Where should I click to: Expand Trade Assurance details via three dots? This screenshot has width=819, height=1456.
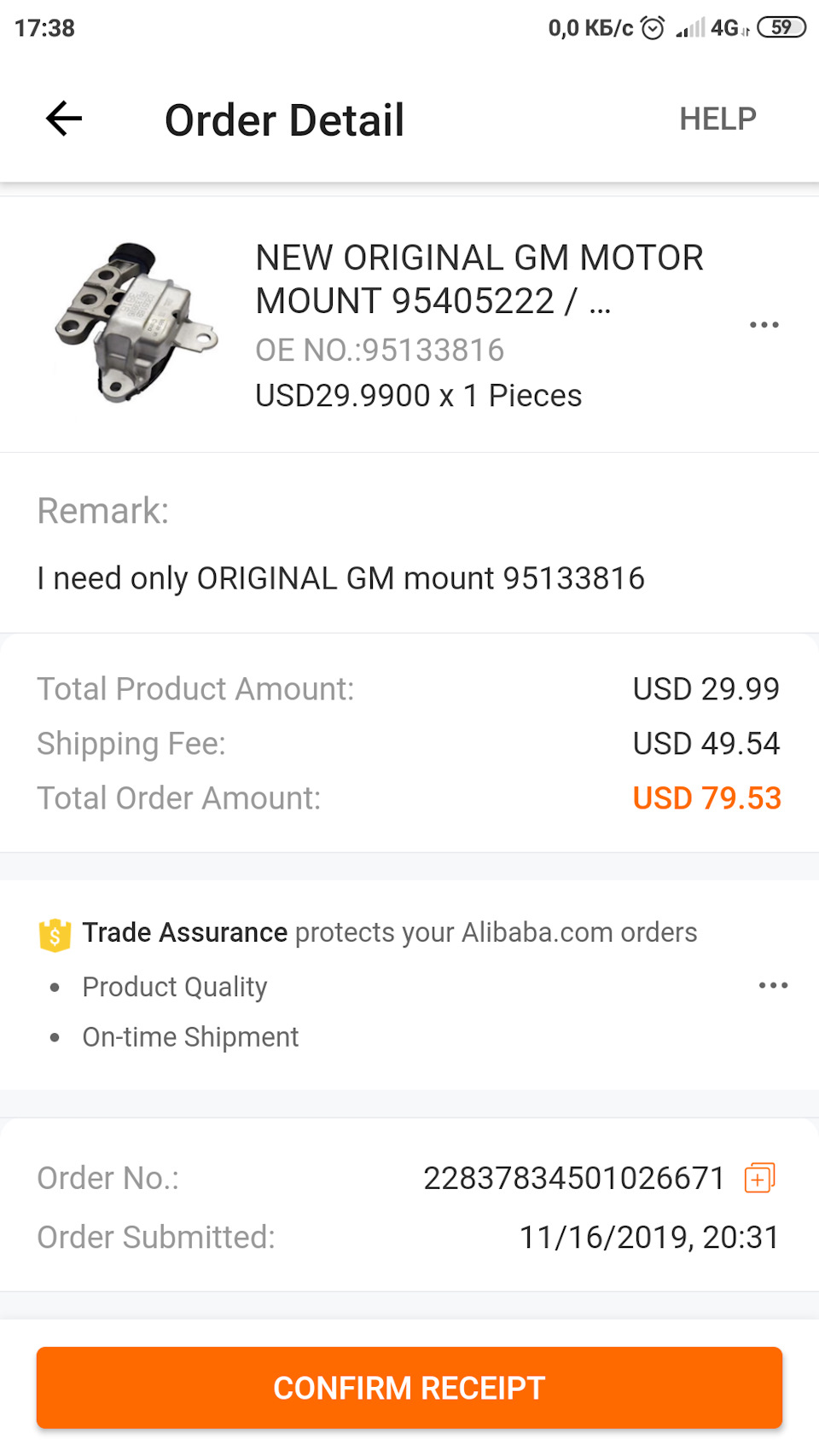coord(773,985)
